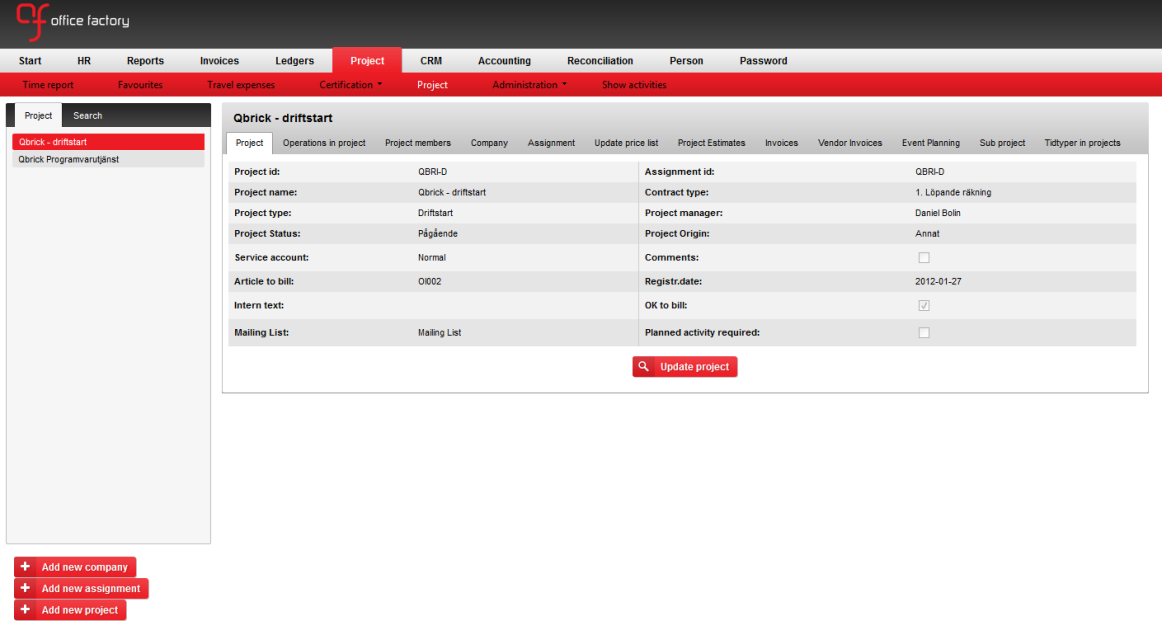Image resolution: width=1162 pixels, height=635 pixels.
Task: Select the Project main menu tab
Action: point(367,61)
